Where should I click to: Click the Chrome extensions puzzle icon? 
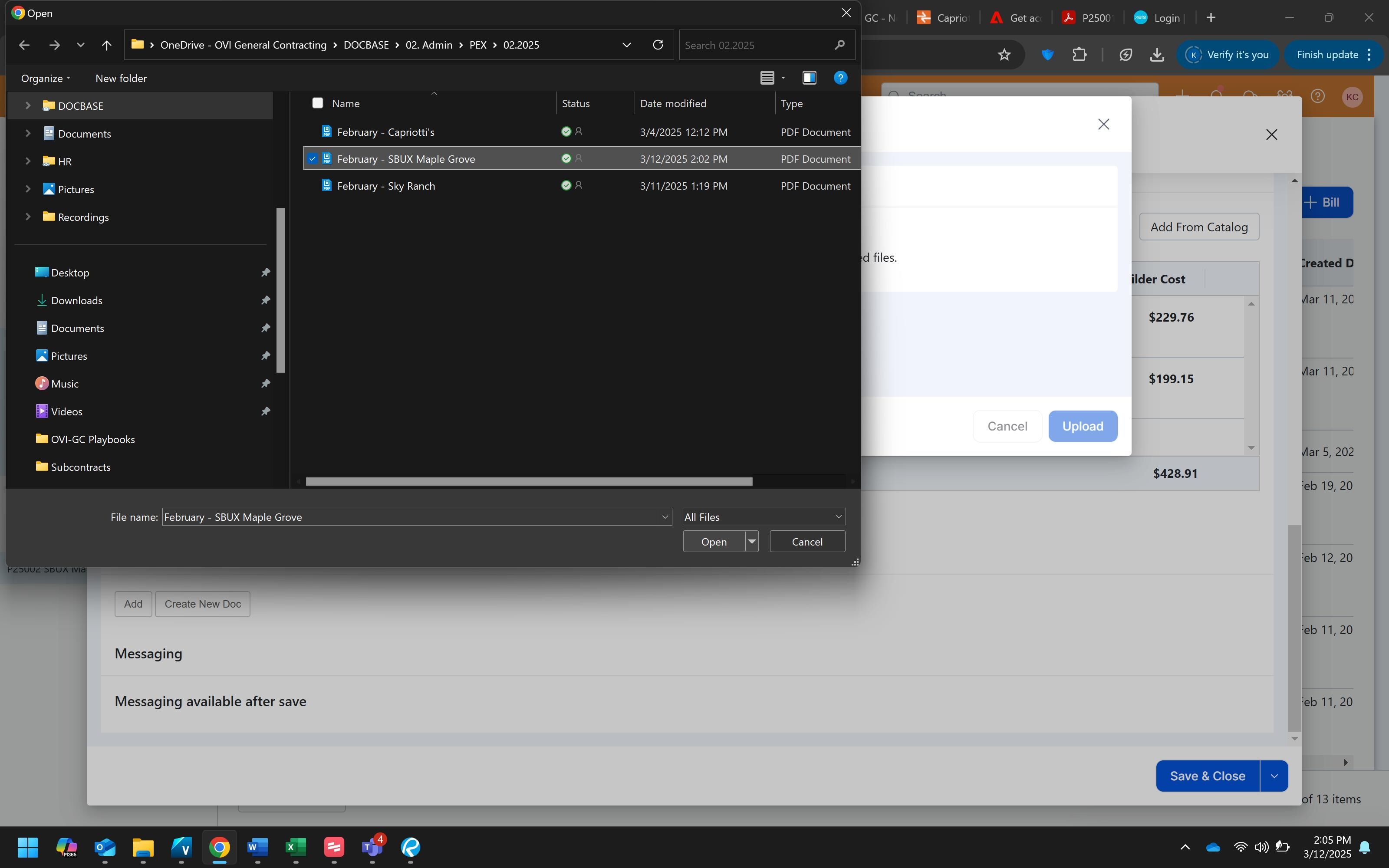pyautogui.click(x=1079, y=55)
